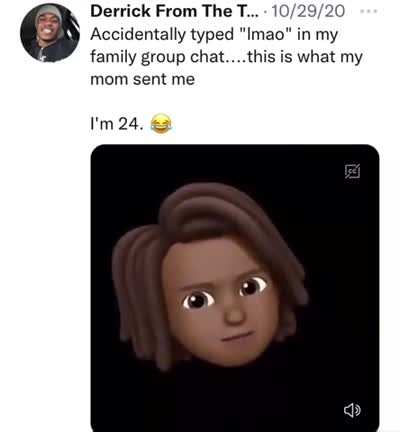Open the "Derrick From The T..." display name
400x432 pixels.
tap(174, 11)
